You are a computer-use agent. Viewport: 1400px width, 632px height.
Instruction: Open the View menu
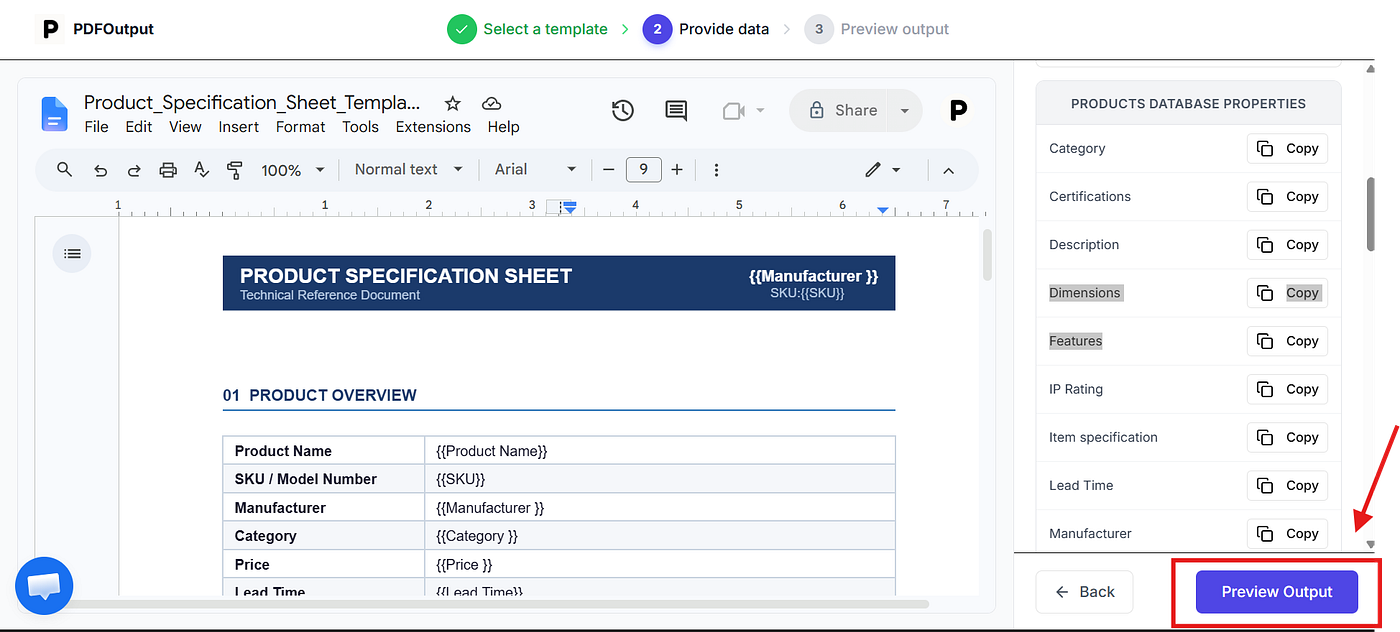[x=185, y=127]
